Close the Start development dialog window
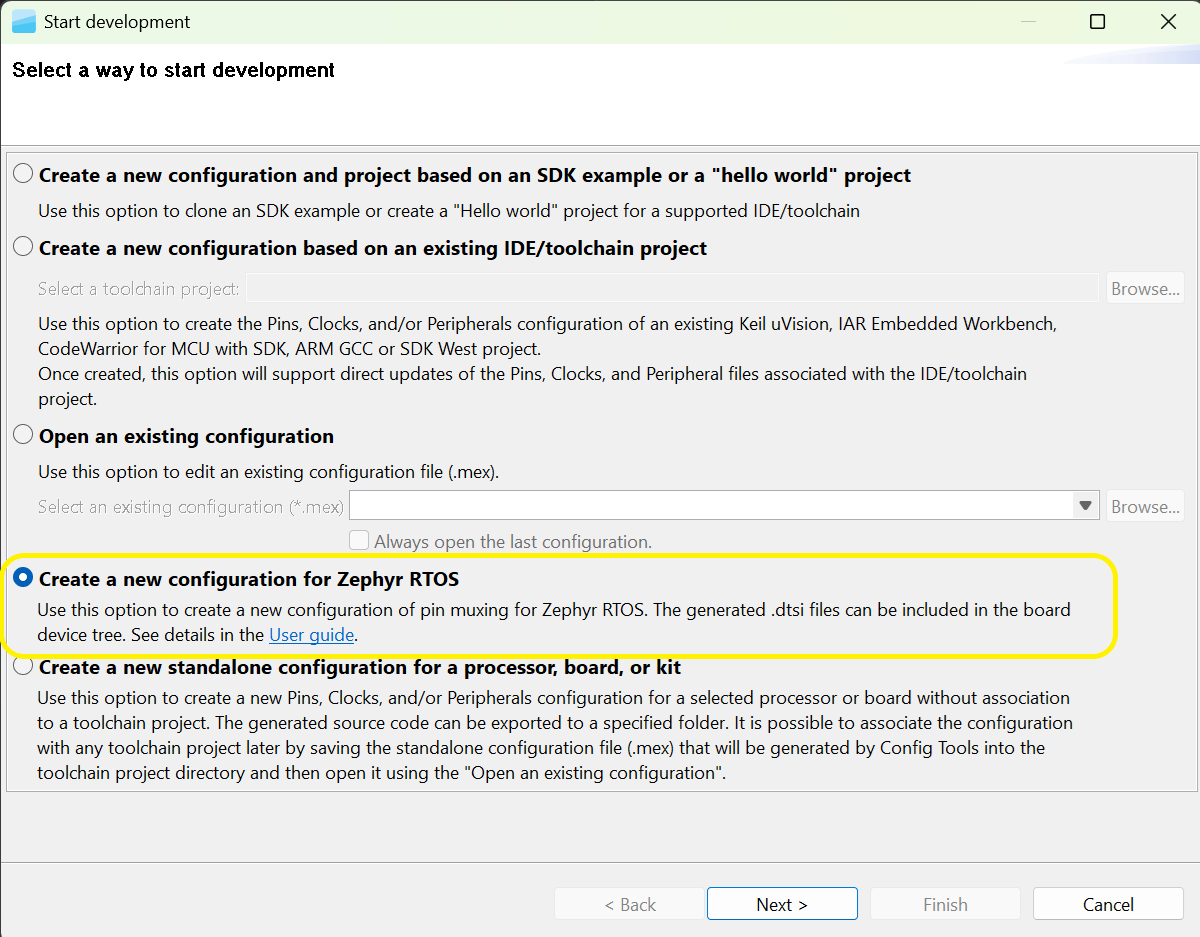The height and width of the screenshot is (937, 1200). click(1167, 21)
